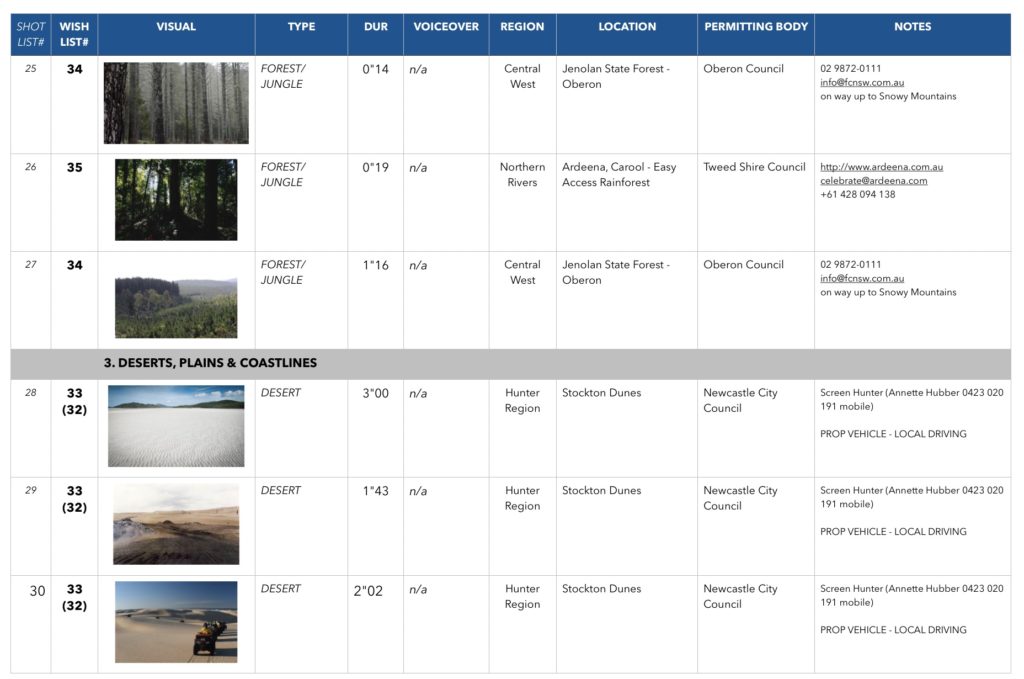
Task: Click Jenolan State Forest location in shot 25
Action: [x=616, y=76]
